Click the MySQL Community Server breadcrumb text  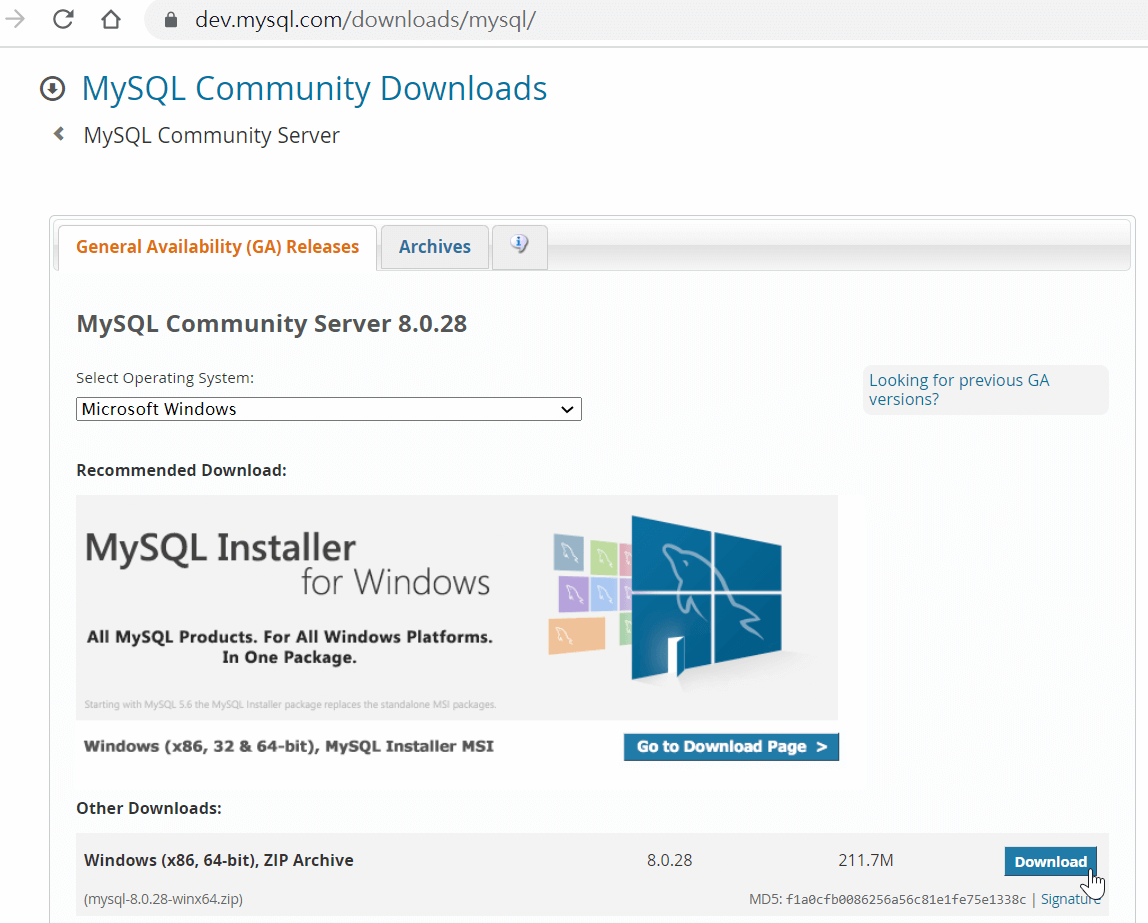(x=212, y=135)
